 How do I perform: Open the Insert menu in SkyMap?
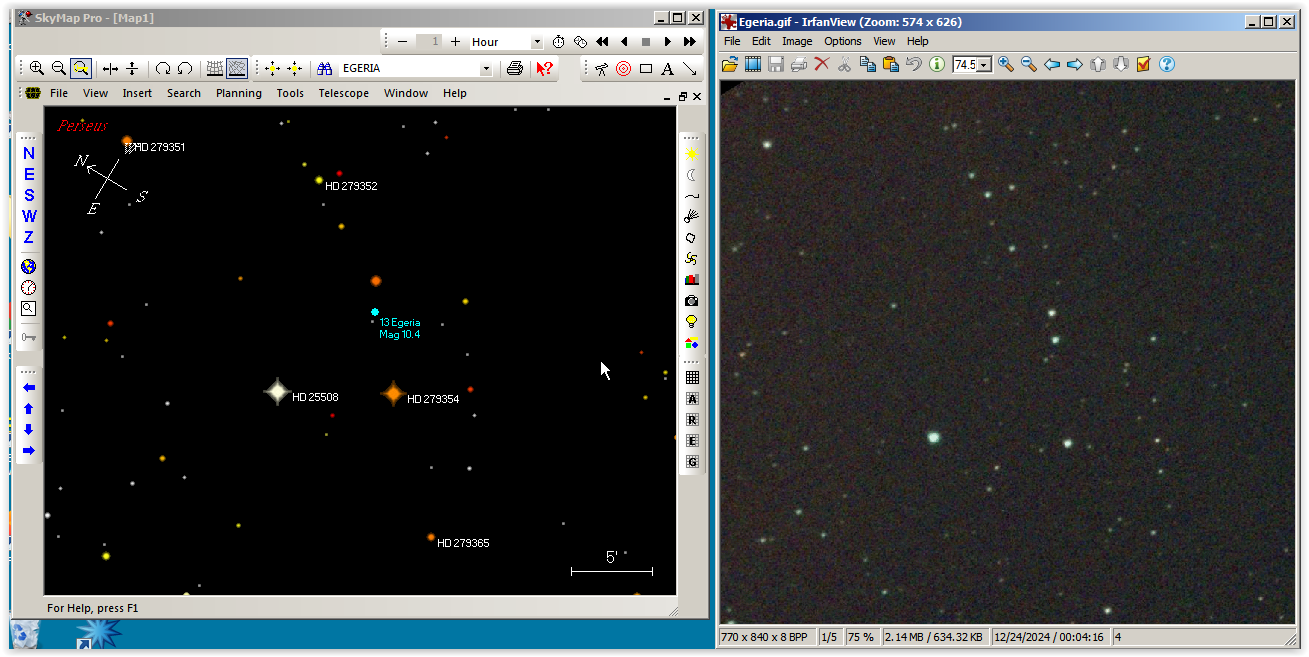coord(137,93)
